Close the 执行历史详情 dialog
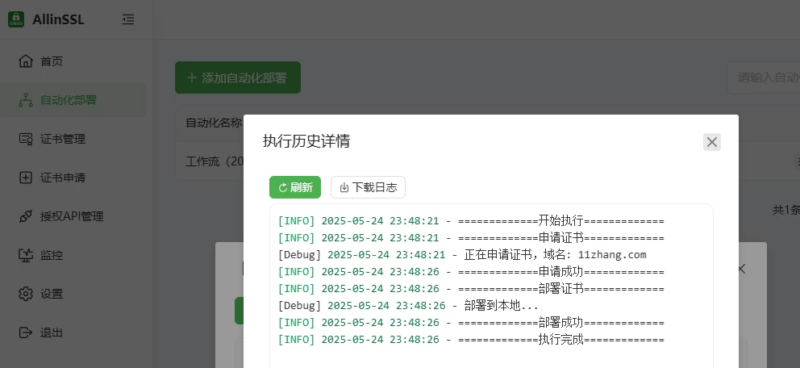The image size is (800, 368). (x=712, y=142)
